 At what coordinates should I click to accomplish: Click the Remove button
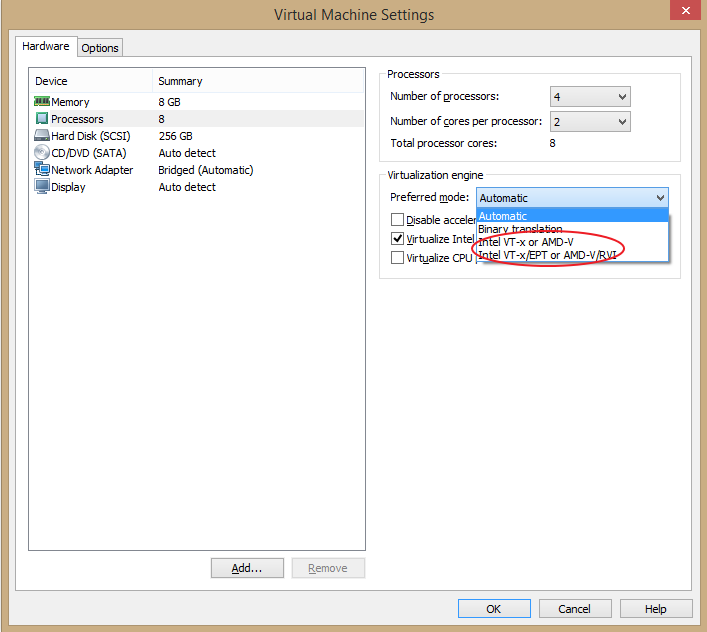(328, 568)
